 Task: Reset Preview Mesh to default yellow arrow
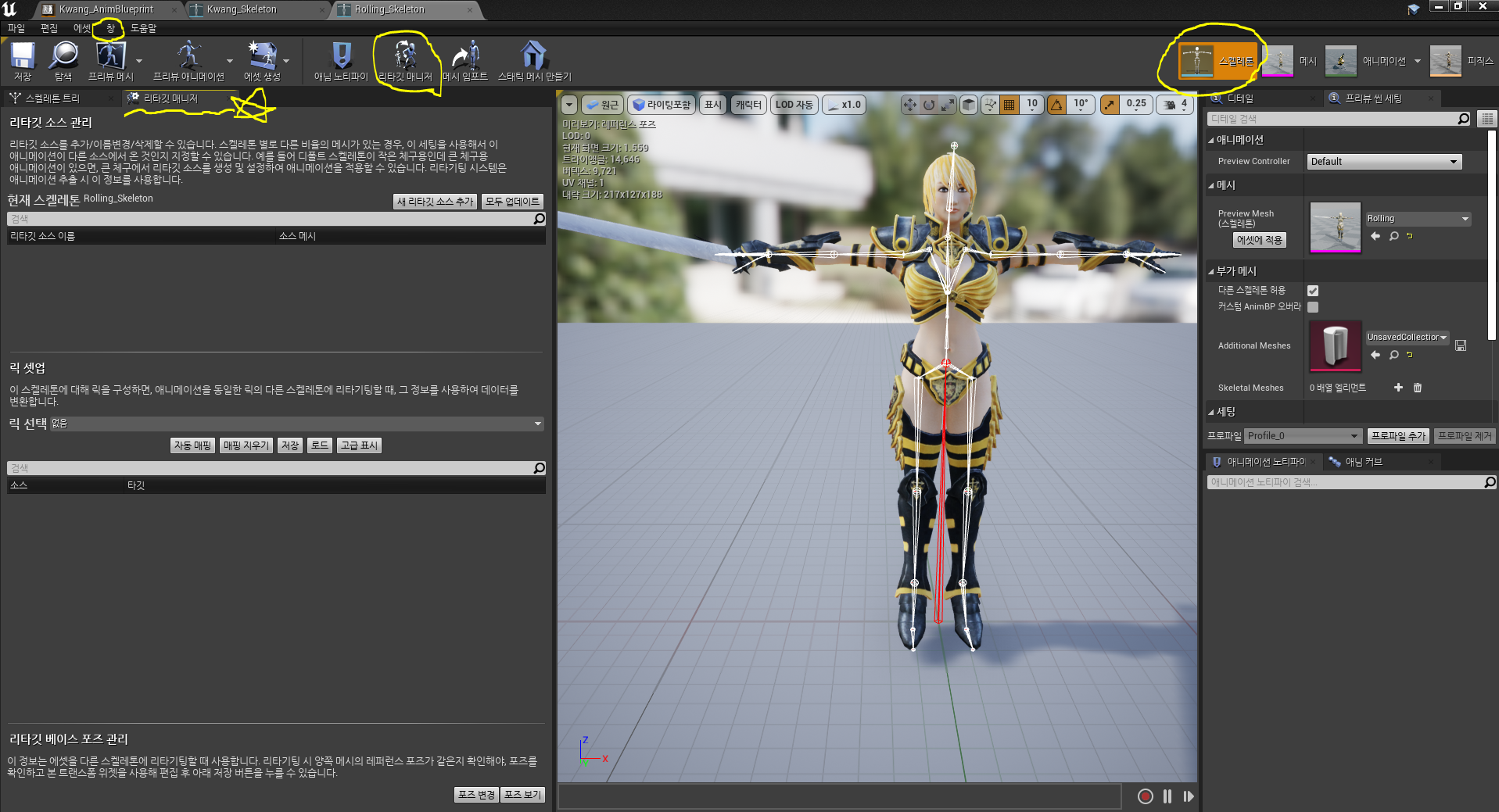click(1410, 236)
